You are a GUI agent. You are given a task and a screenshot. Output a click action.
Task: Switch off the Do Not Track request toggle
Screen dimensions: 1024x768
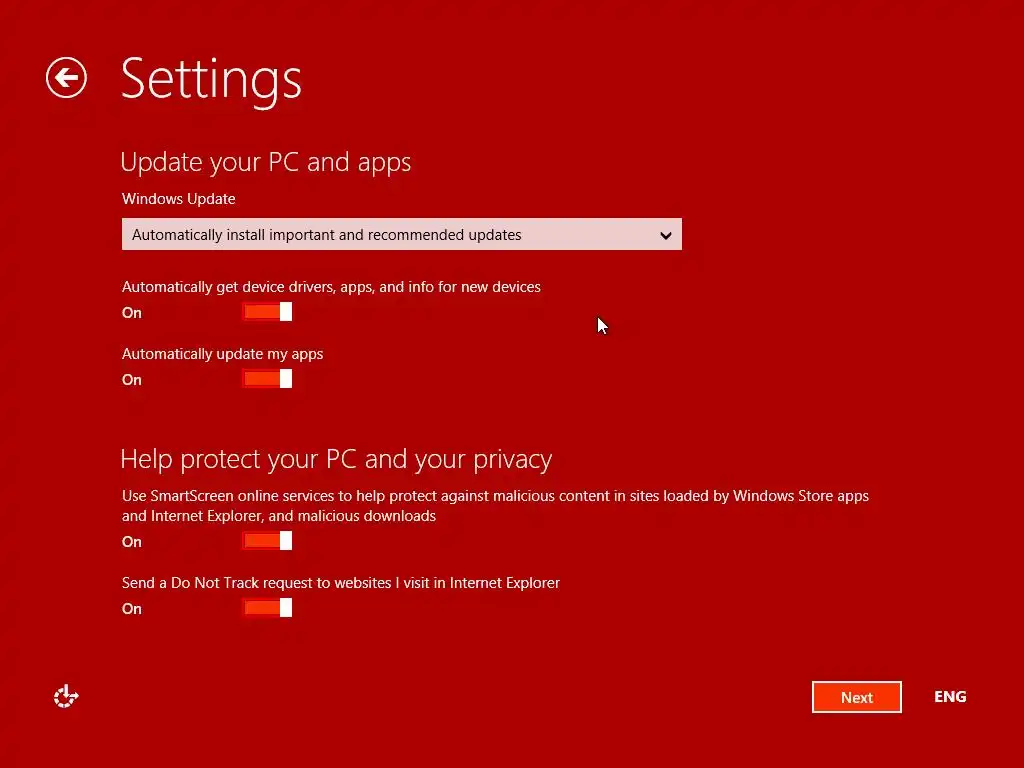(267, 608)
